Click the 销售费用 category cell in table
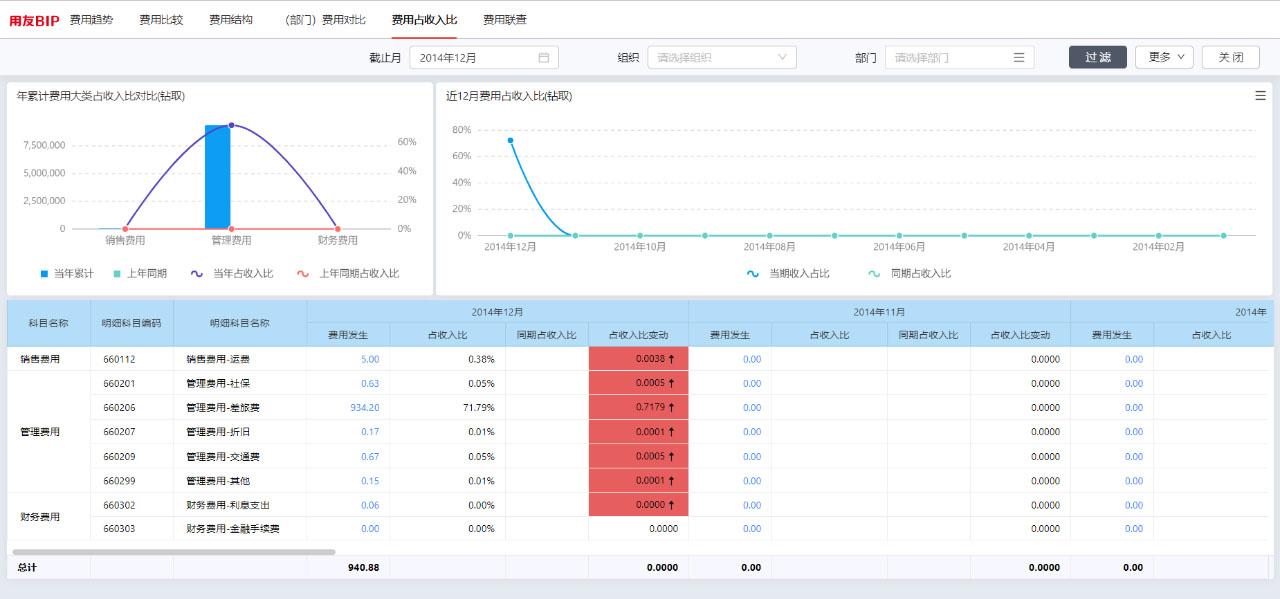The width and height of the screenshot is (1280, 599). click(x=48, y=359)
